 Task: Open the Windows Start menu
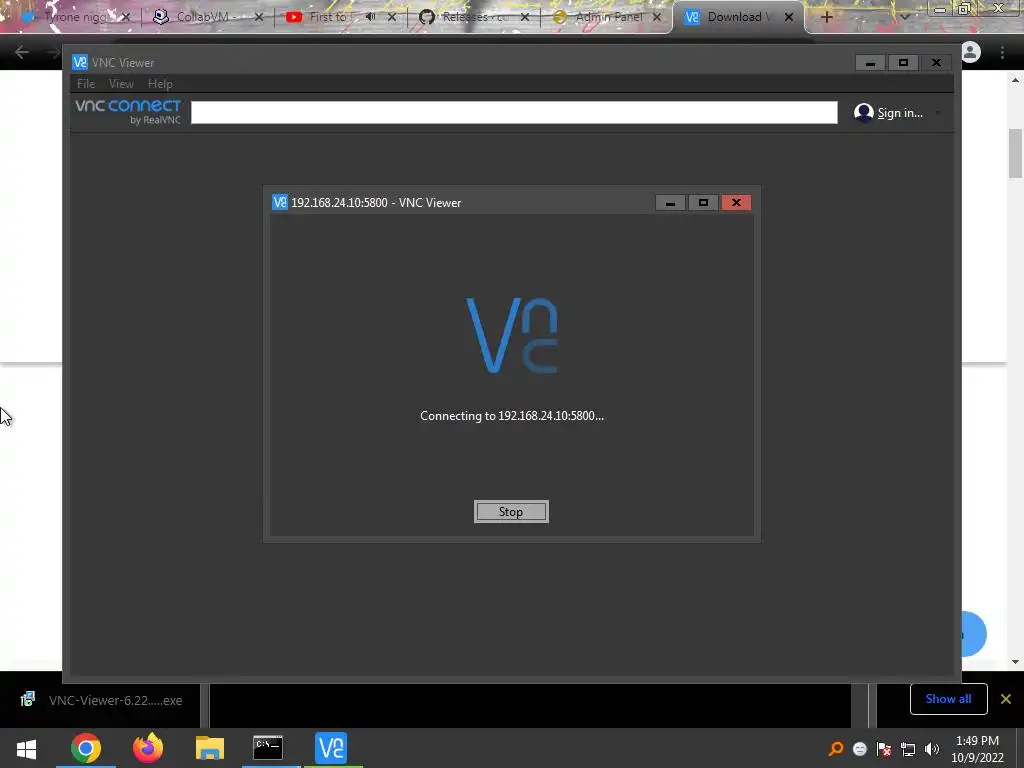pos(26,748)
